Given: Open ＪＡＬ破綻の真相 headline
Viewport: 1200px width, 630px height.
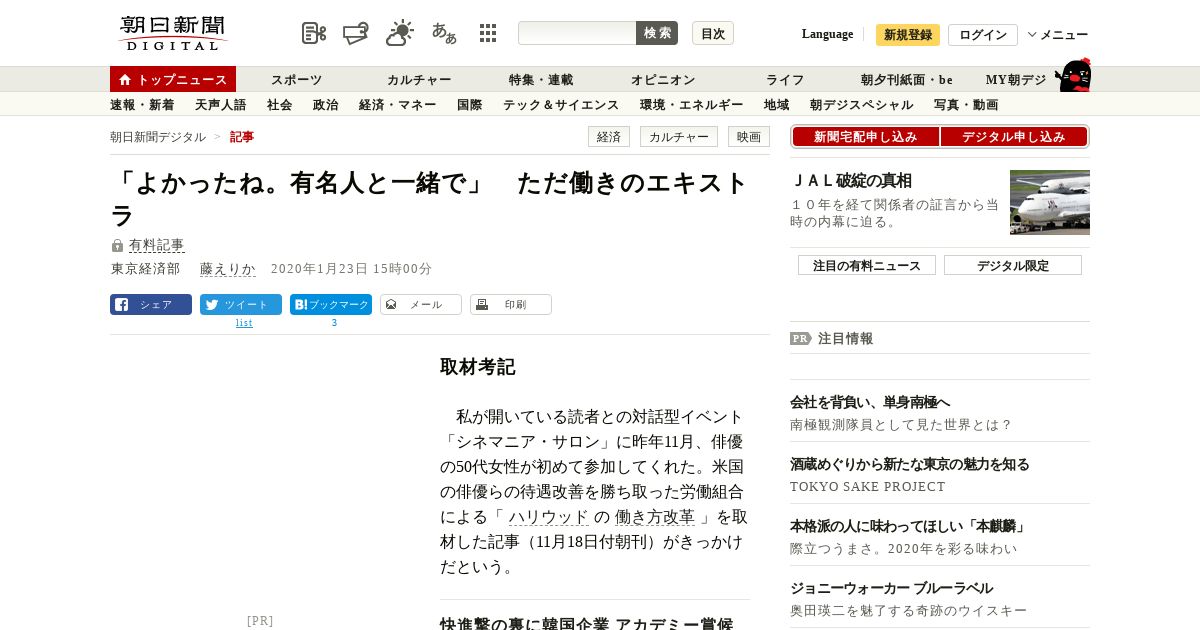Looking at the screenshot, I should coord(852,181).
